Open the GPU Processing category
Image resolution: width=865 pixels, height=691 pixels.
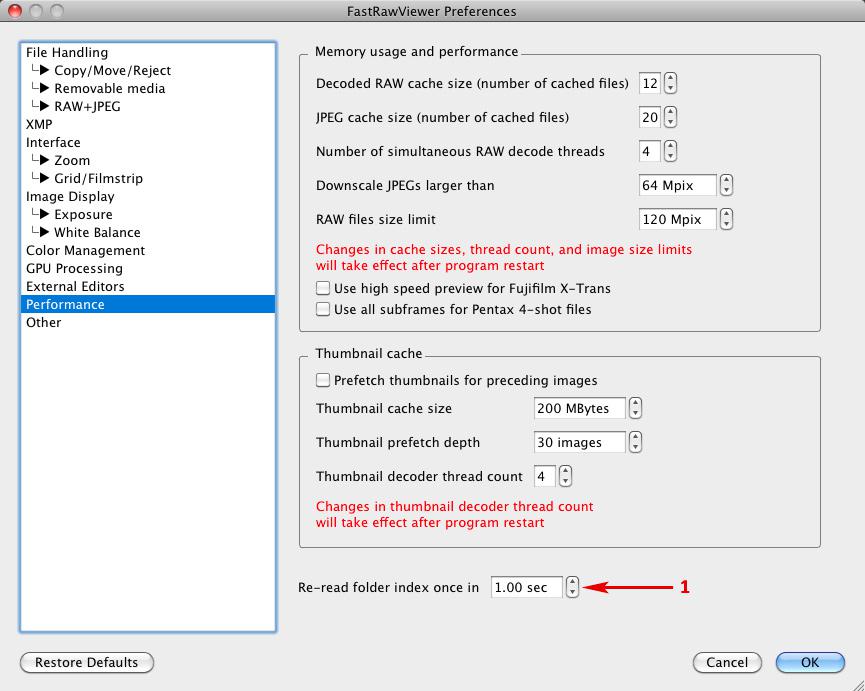coord(74,268)
